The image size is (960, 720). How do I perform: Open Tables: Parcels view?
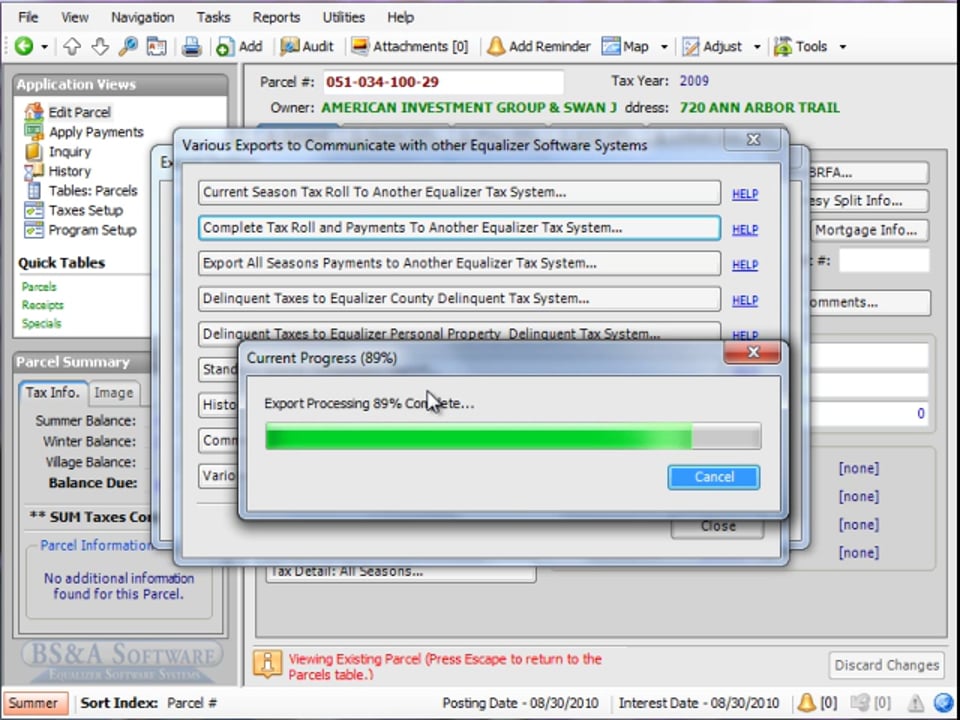pos(81,190)
